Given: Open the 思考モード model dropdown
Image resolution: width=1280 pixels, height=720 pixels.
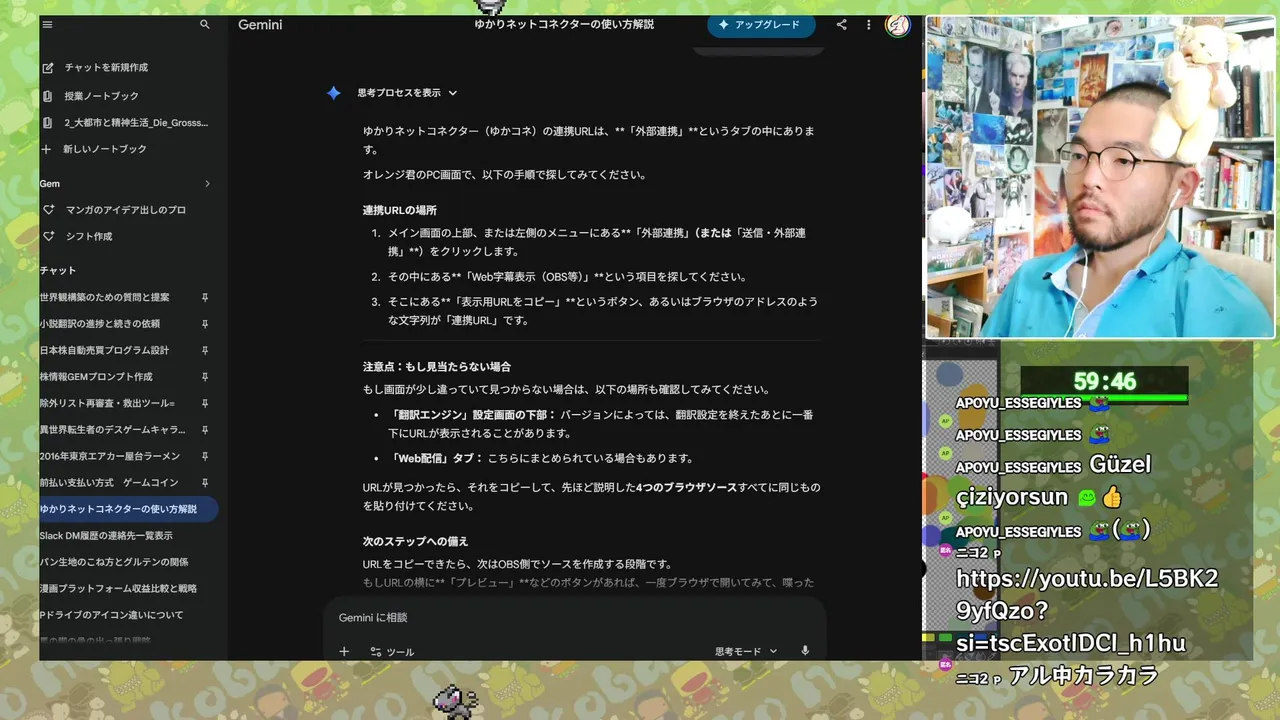Looking at the screenshot, I should point(746,651).
